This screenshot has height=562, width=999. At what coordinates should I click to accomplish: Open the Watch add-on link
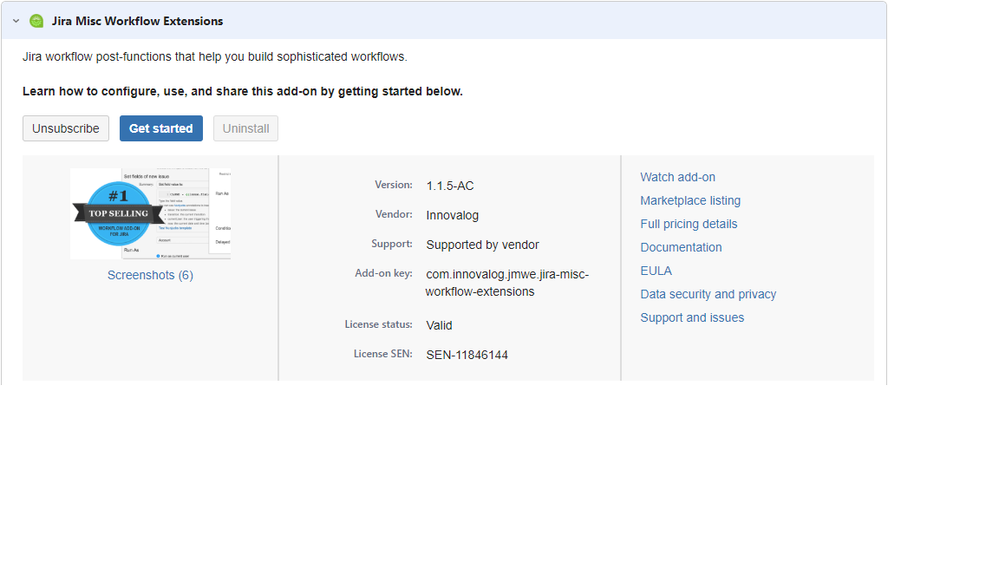click(x=678, y=177)
